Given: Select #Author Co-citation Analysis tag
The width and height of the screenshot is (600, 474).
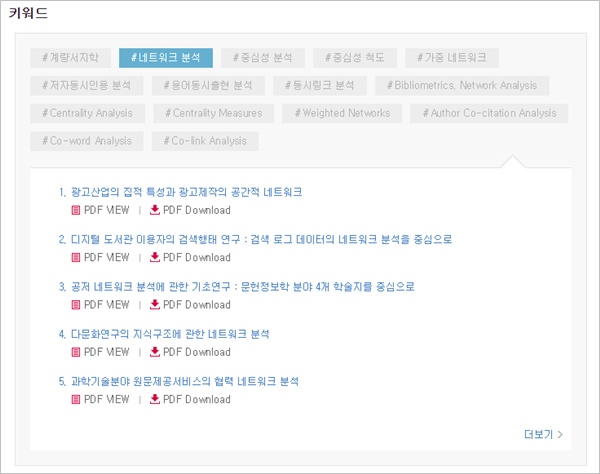Looking at the screenshot, I should 489,113.
